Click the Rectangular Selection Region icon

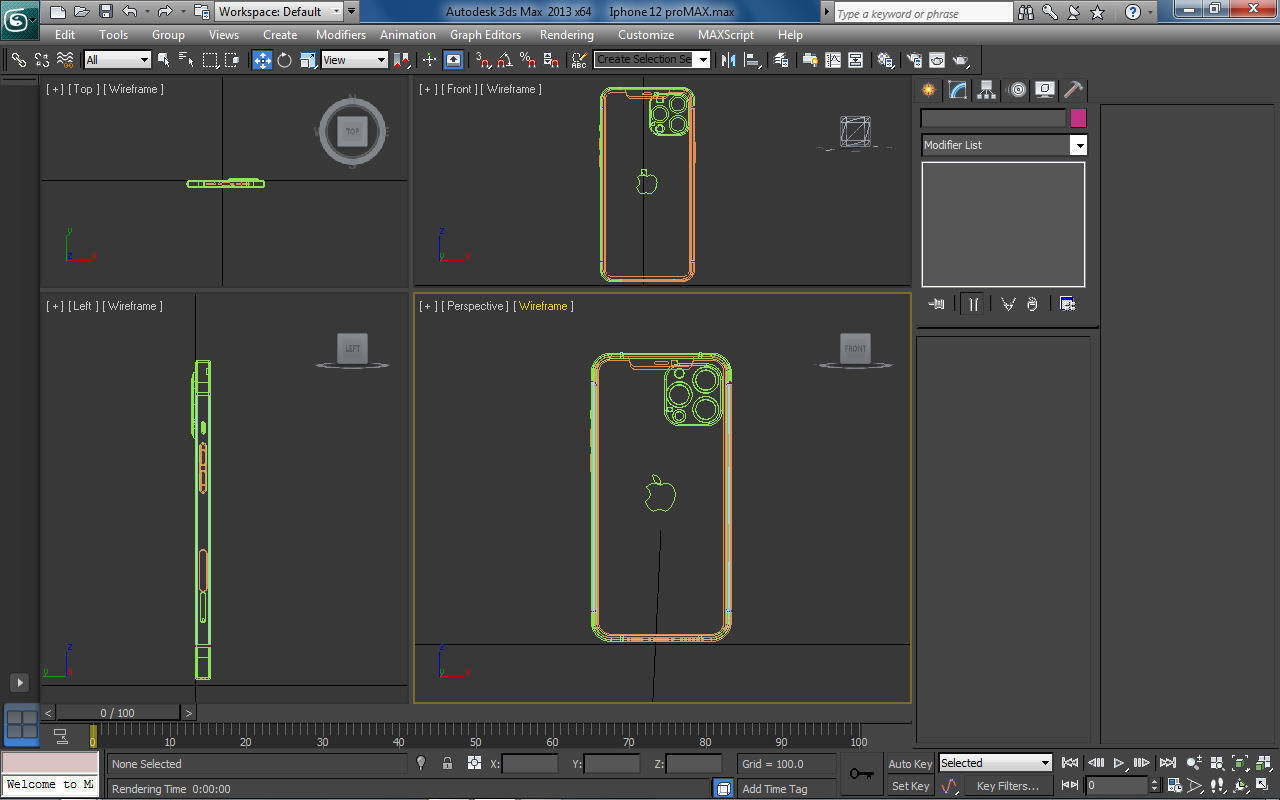pos(210,60)
